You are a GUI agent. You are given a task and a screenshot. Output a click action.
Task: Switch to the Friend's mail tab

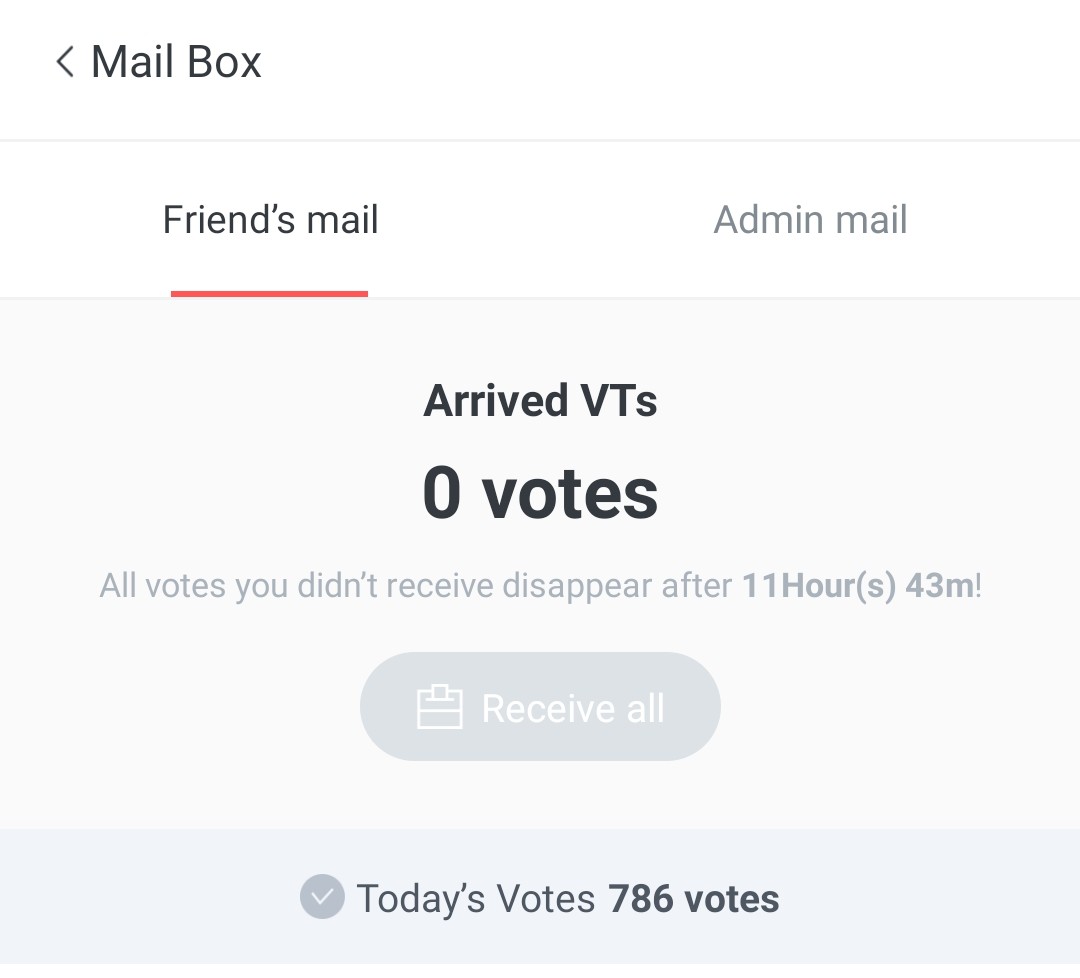[270, 220]
